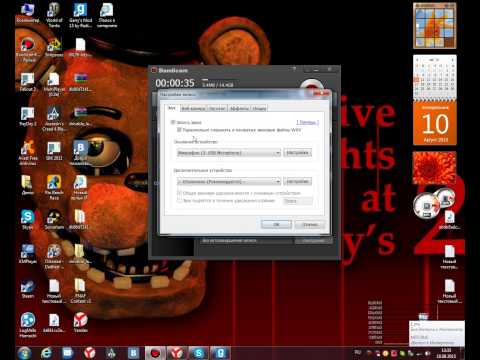Toggle the sound recording checkbox
The image size is (480, 360).
point(173,122)
